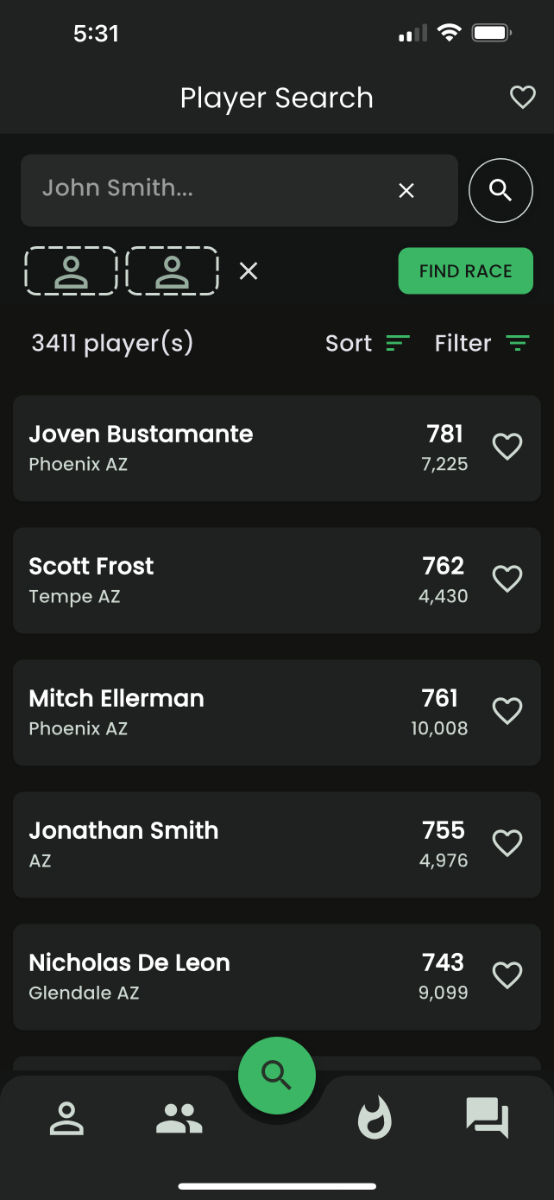This screenshot has width=554, height=1200.
Task: Select the first dashed player slot
Action: point(71,271)
